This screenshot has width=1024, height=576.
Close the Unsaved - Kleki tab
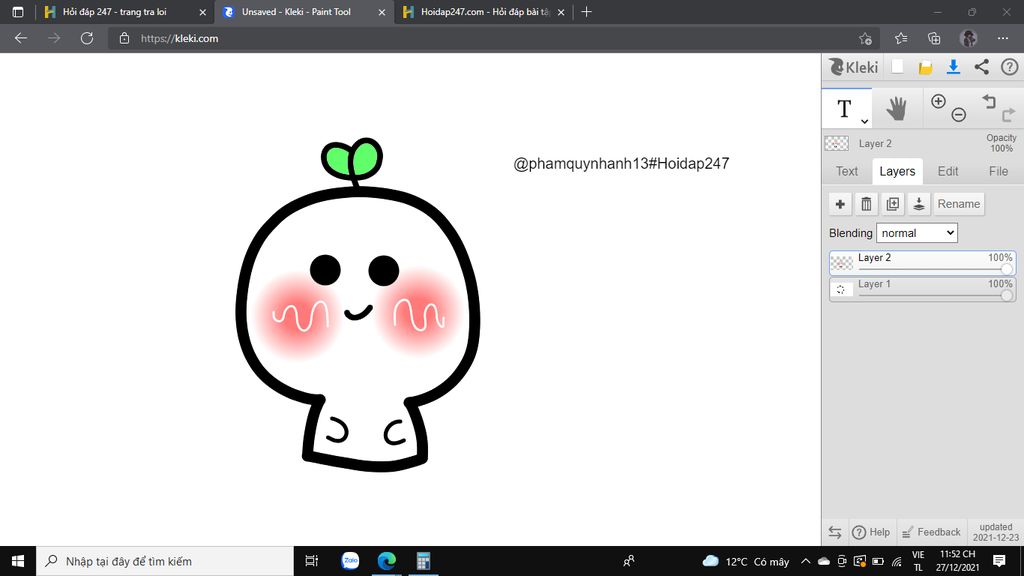381,12
